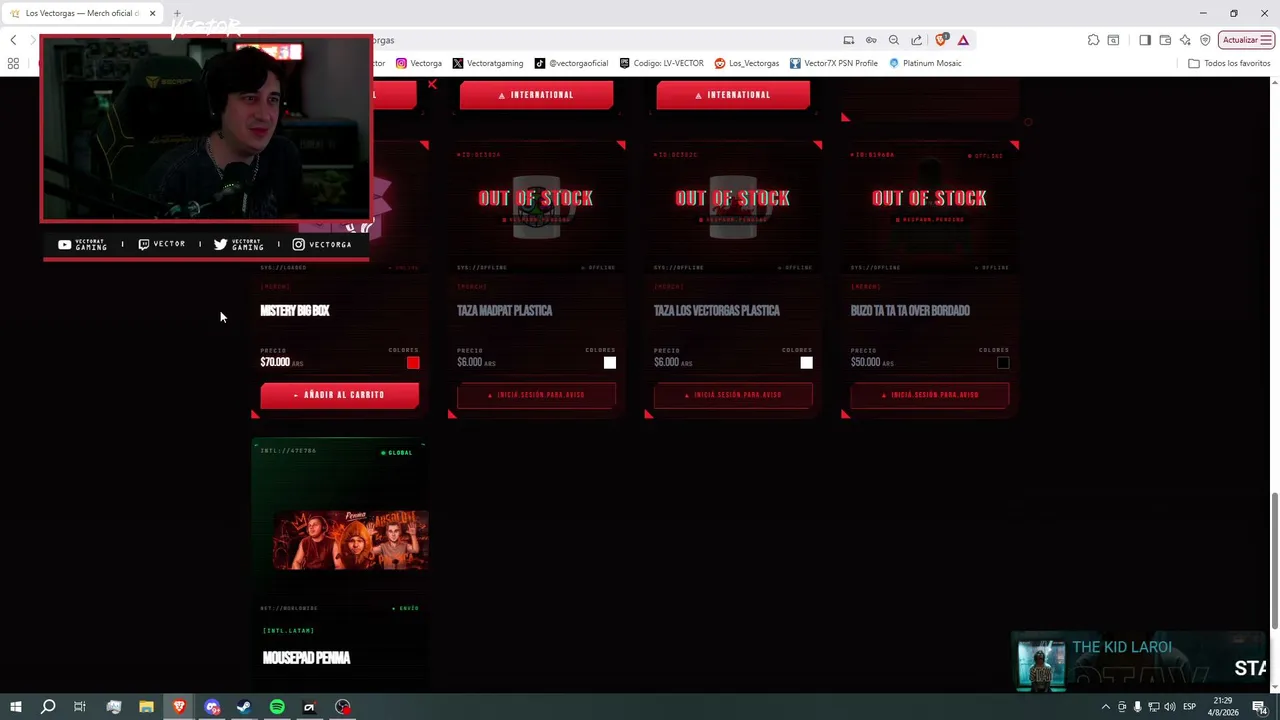Click International button above Taza Los Vectorgas
The height and width of the screenshot is (720, 1280).
click(x=733, y=95)
